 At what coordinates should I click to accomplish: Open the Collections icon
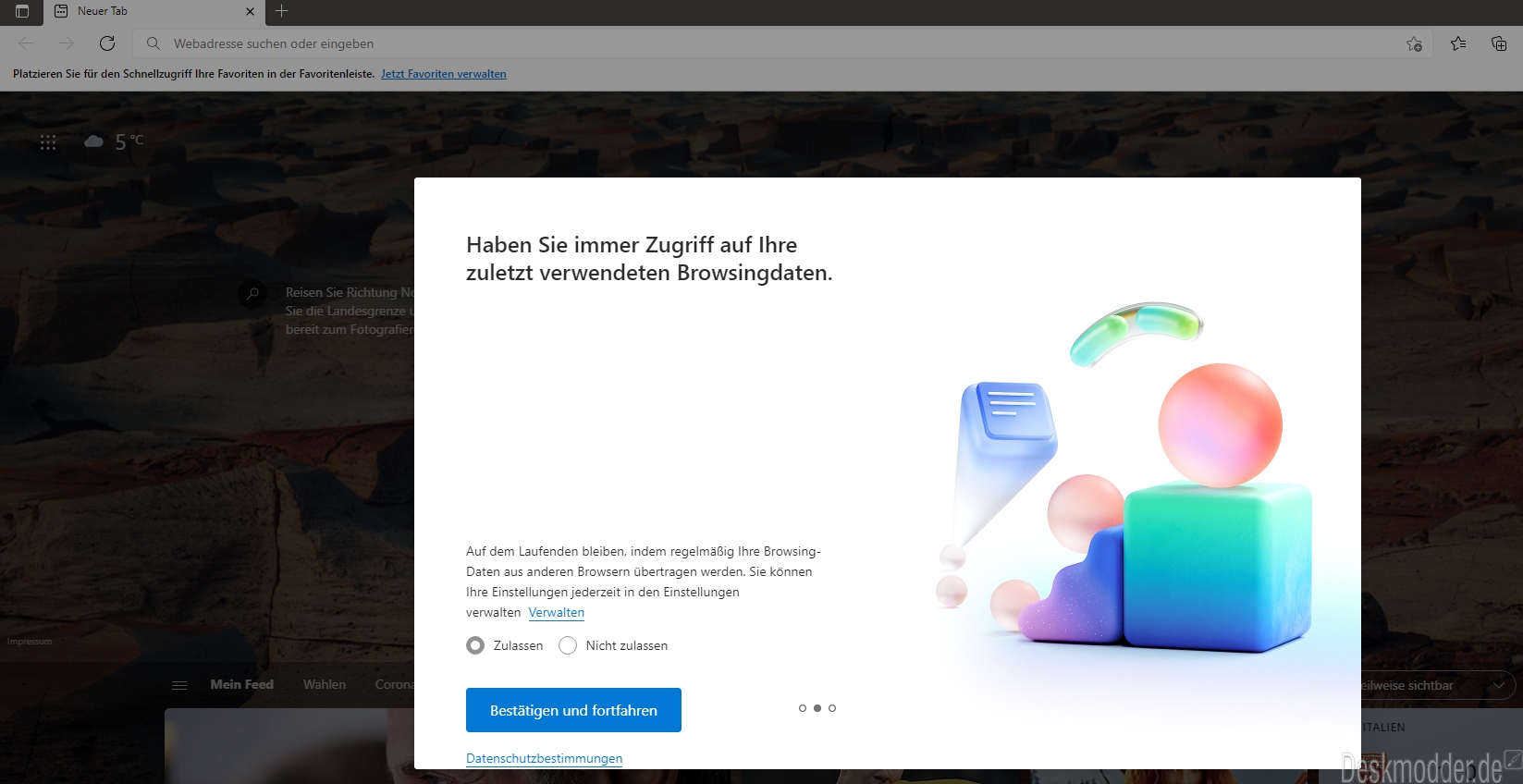[1499, 43]
